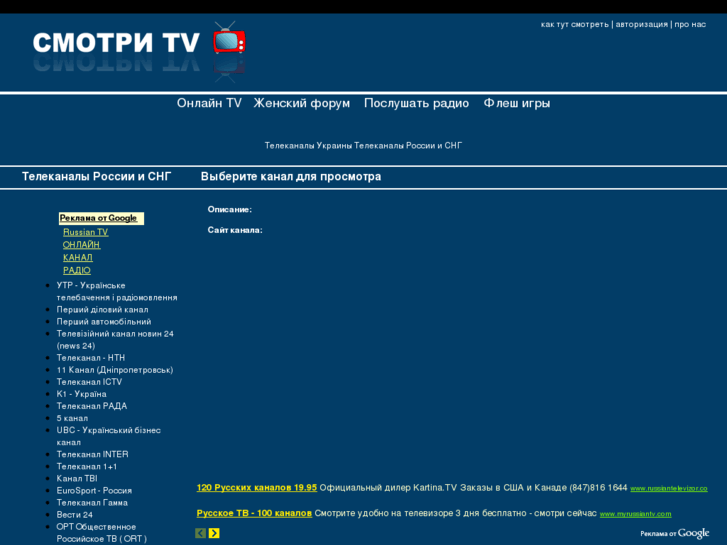Switch to Телеканалы России и СНГ submenu
727x545 pixels.
click(x=408, y=146)
